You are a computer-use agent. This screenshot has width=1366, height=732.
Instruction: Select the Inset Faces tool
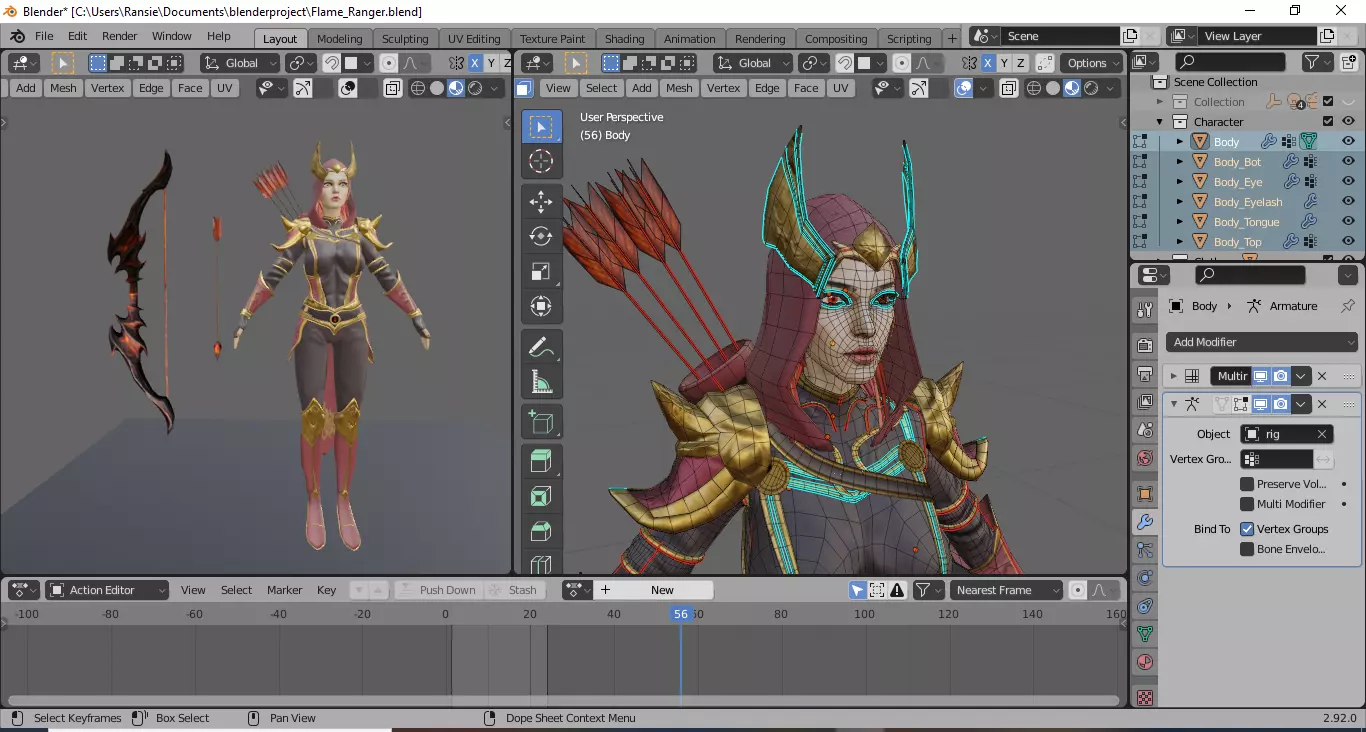(x=541, y=496)
